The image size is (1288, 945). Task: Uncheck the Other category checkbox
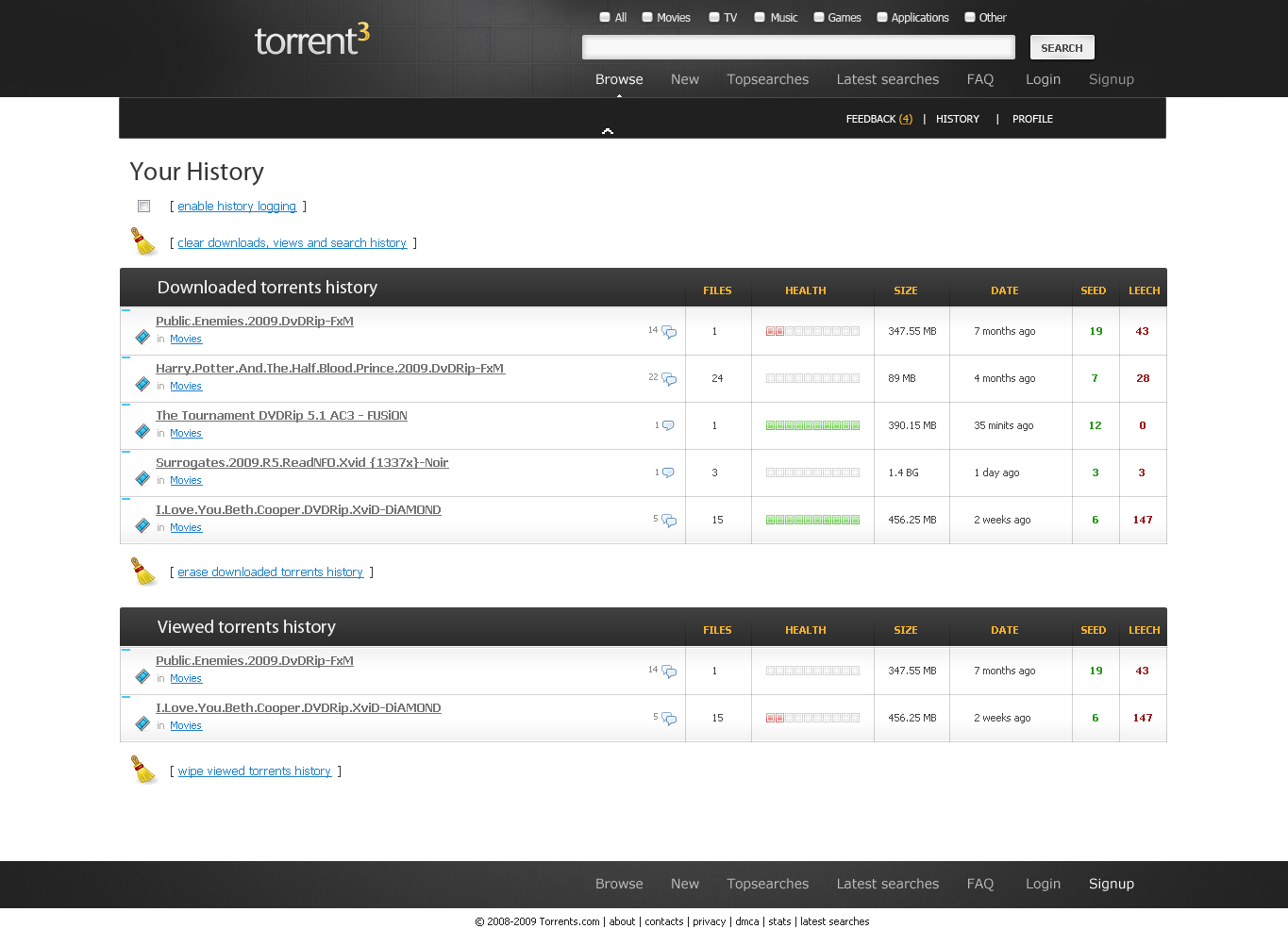[x=969, y=16]
